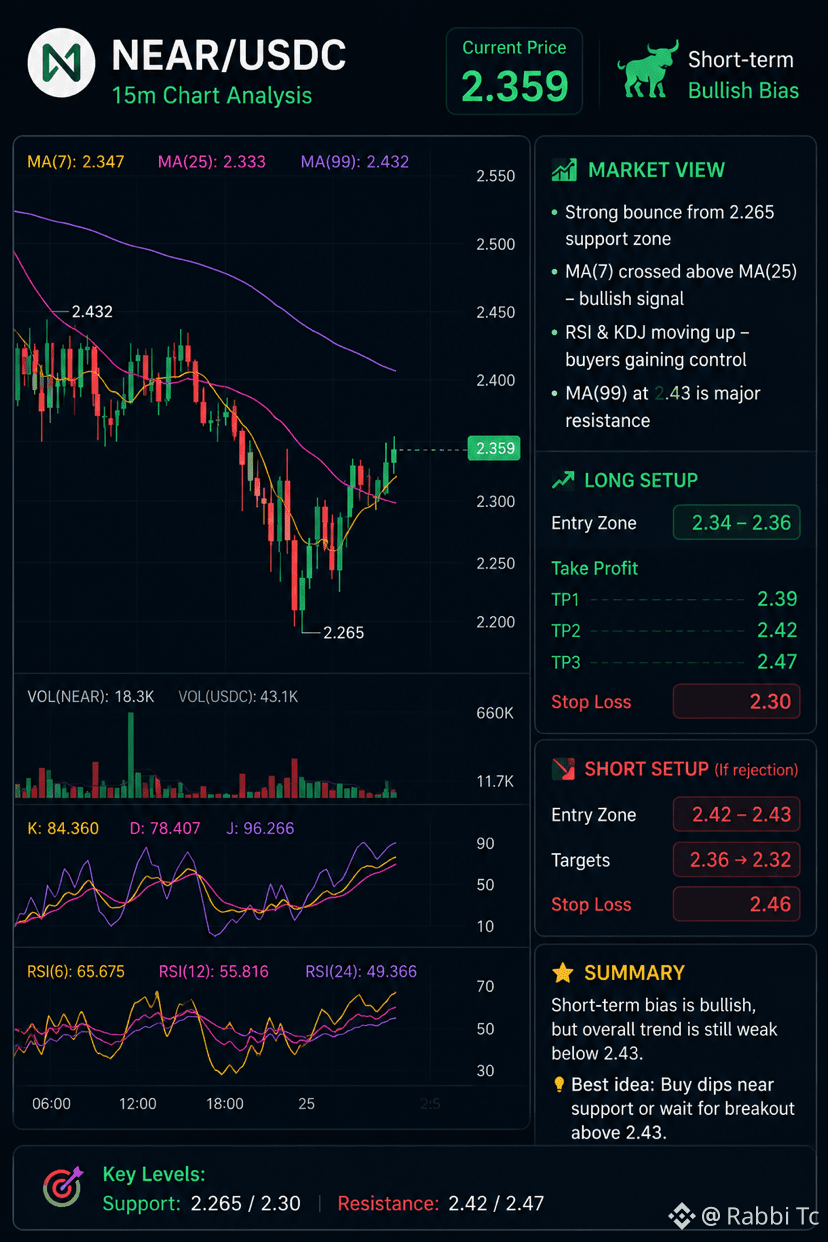
Task: Click the 06:00 time axis label
Action: coord(51,1104)
